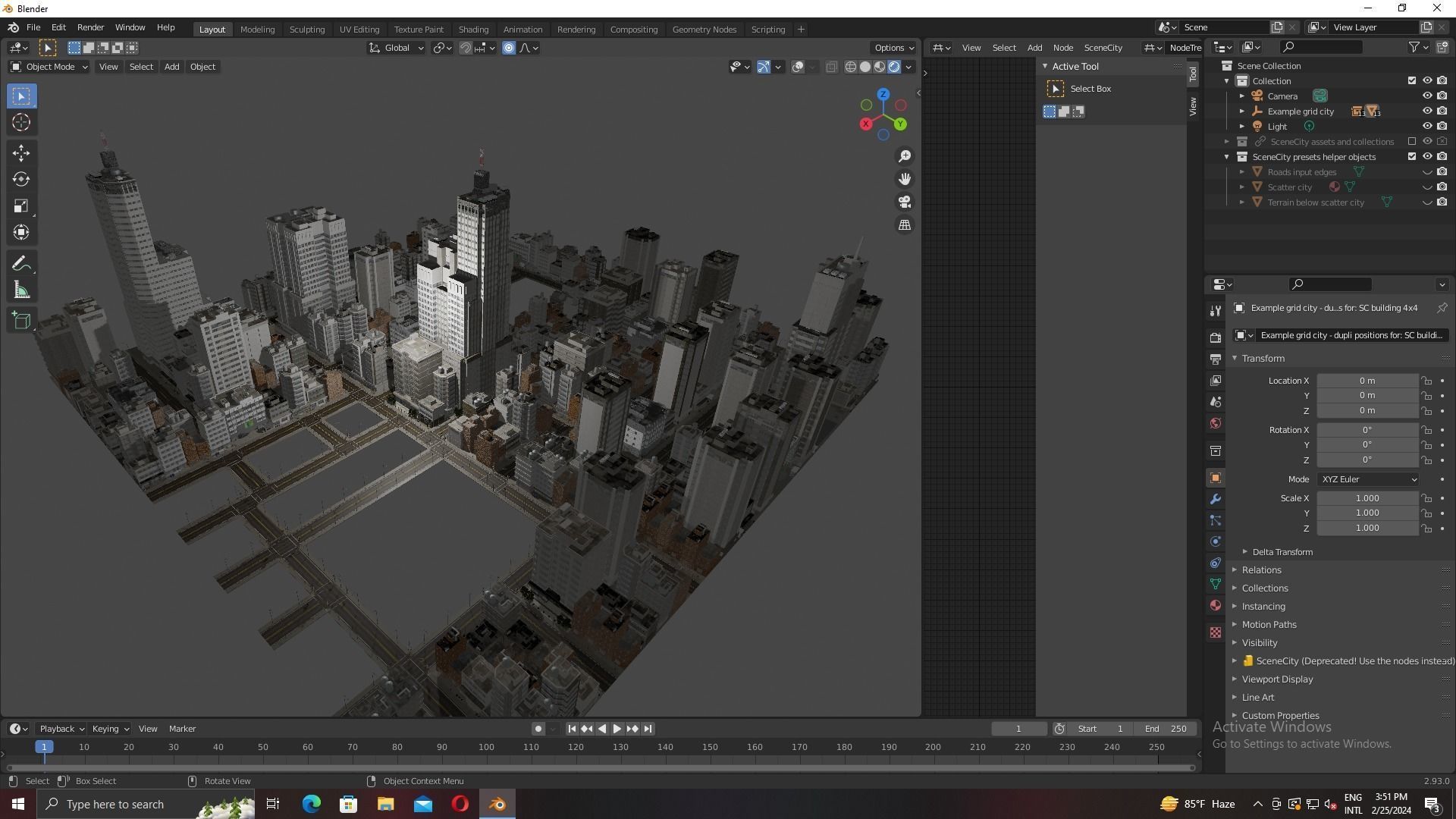Select the Measure tool
Image resolution: width=1456 pixels, height=819 pixels.
click(x=21, y=290)
